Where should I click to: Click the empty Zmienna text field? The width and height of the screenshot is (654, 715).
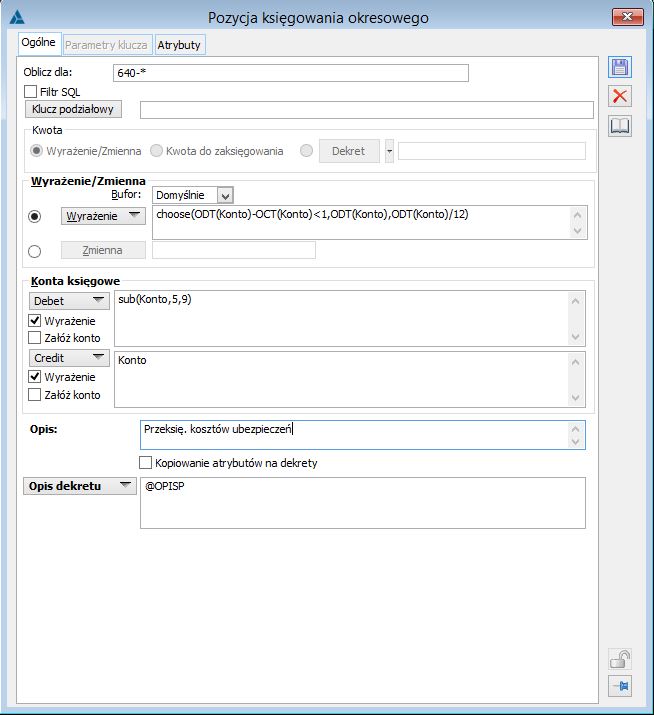coord(234,250)
